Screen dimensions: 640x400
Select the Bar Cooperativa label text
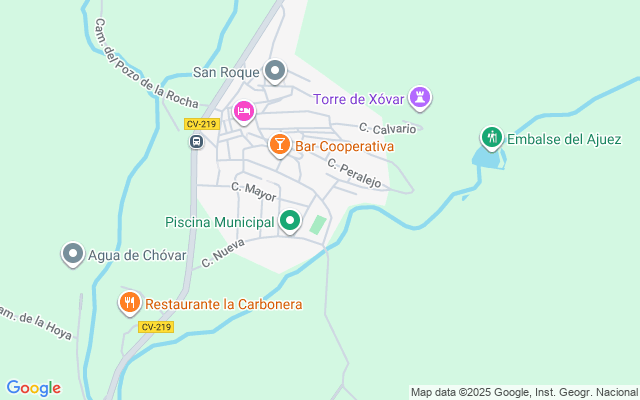click(344, 146)
